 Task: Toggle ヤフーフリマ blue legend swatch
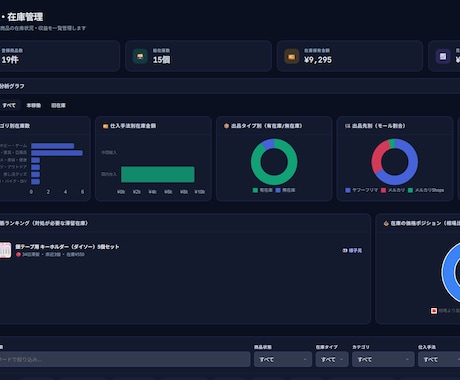point(348,190)
